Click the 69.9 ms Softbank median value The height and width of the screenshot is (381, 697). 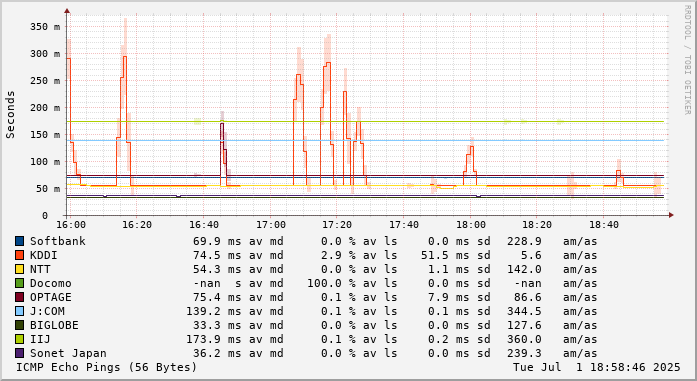pos(217,241)
